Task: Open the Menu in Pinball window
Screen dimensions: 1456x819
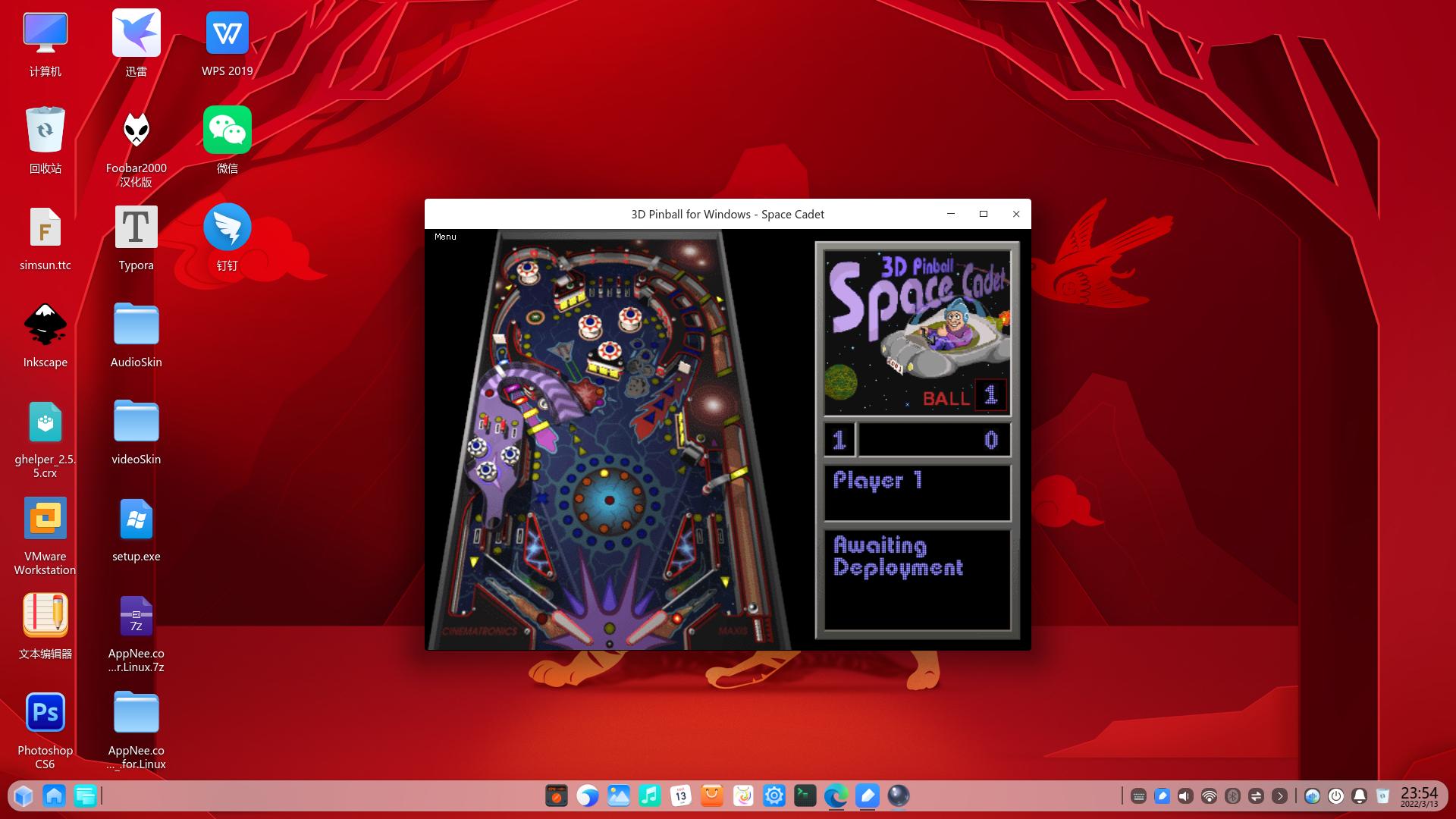Action: coord(445,237)
